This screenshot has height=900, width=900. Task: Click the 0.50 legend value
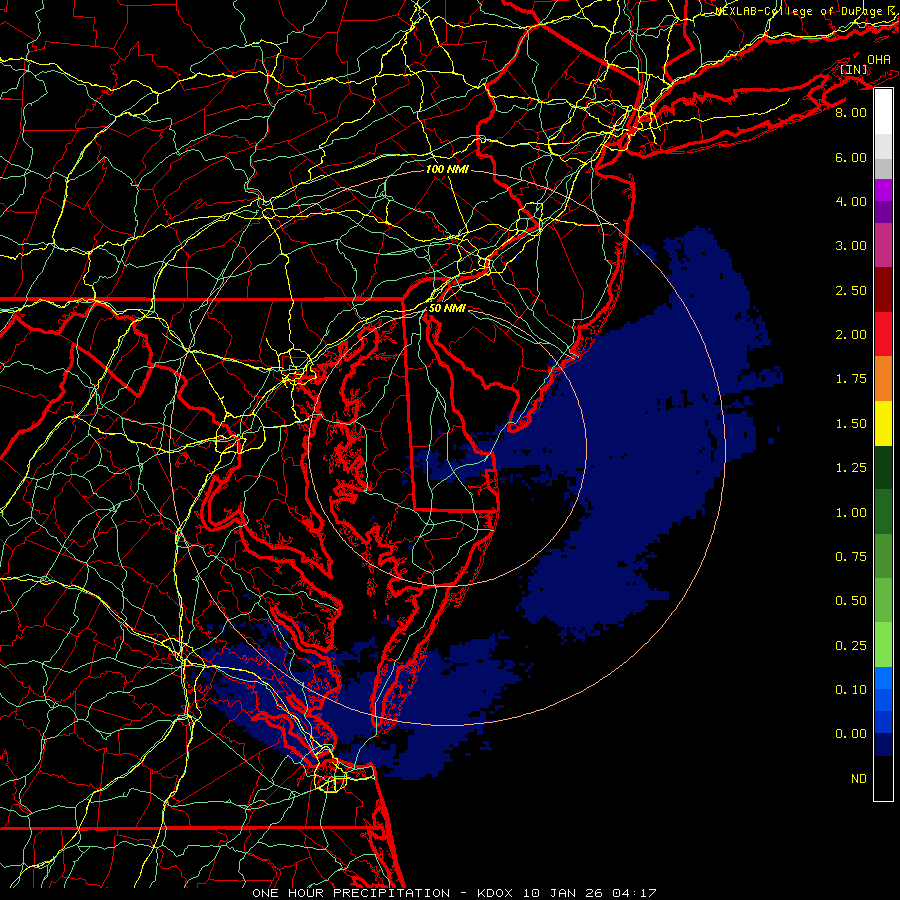[851, 601]
